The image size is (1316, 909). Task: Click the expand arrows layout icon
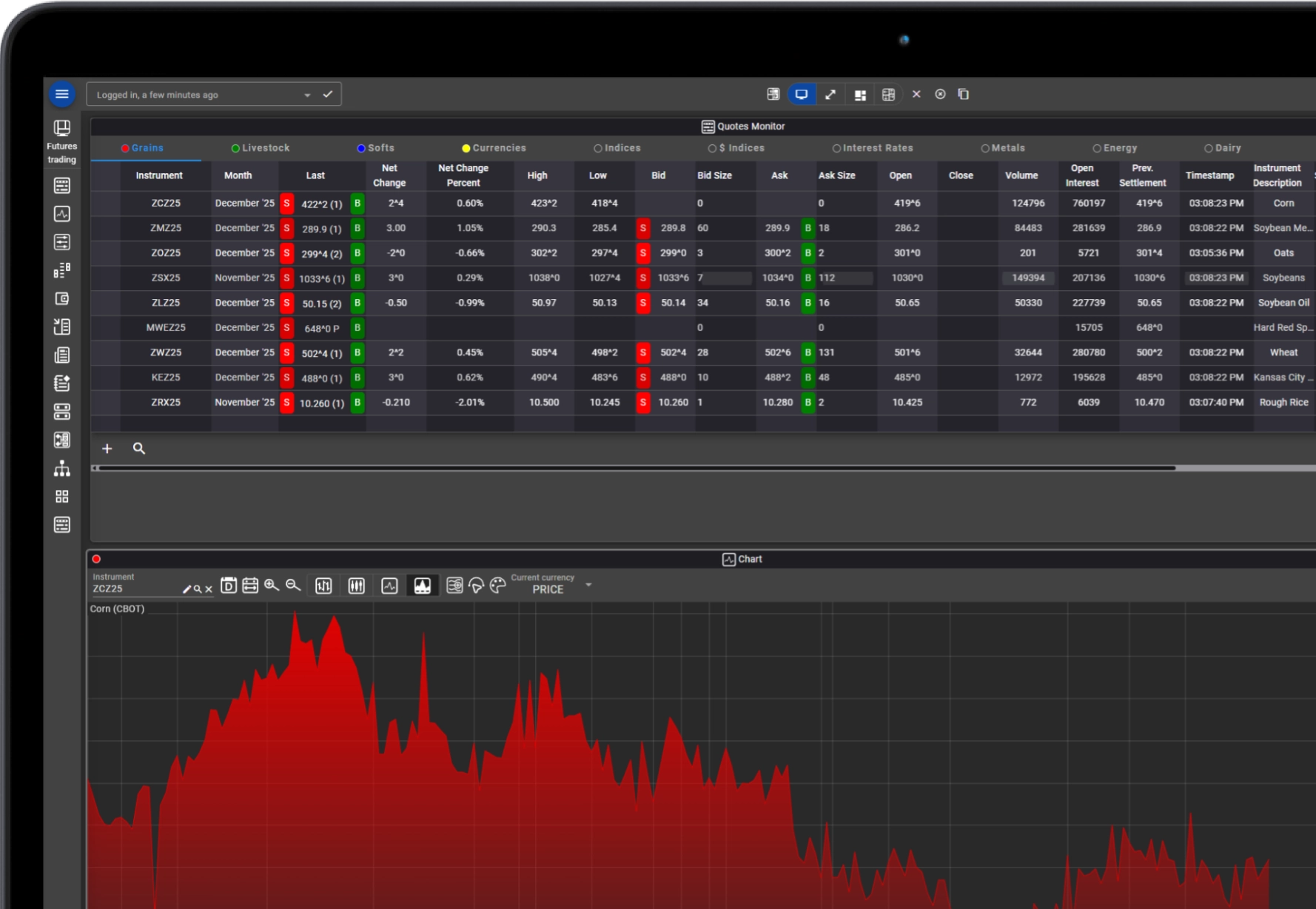(830, 95)
